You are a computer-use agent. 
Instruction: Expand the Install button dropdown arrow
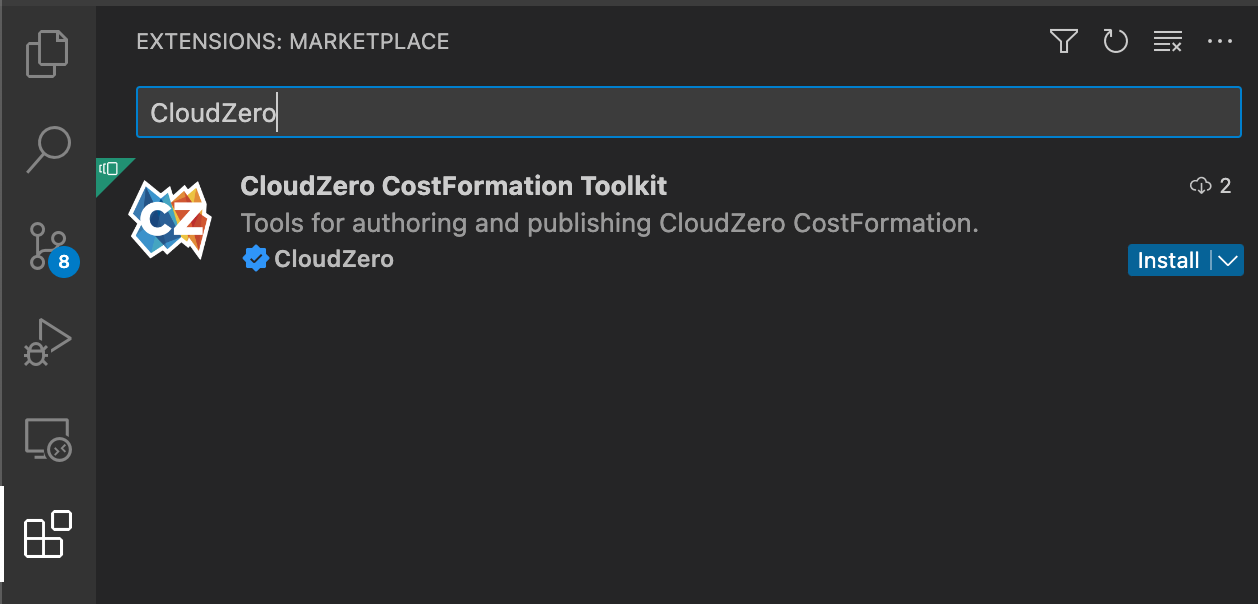point(1228,260)
